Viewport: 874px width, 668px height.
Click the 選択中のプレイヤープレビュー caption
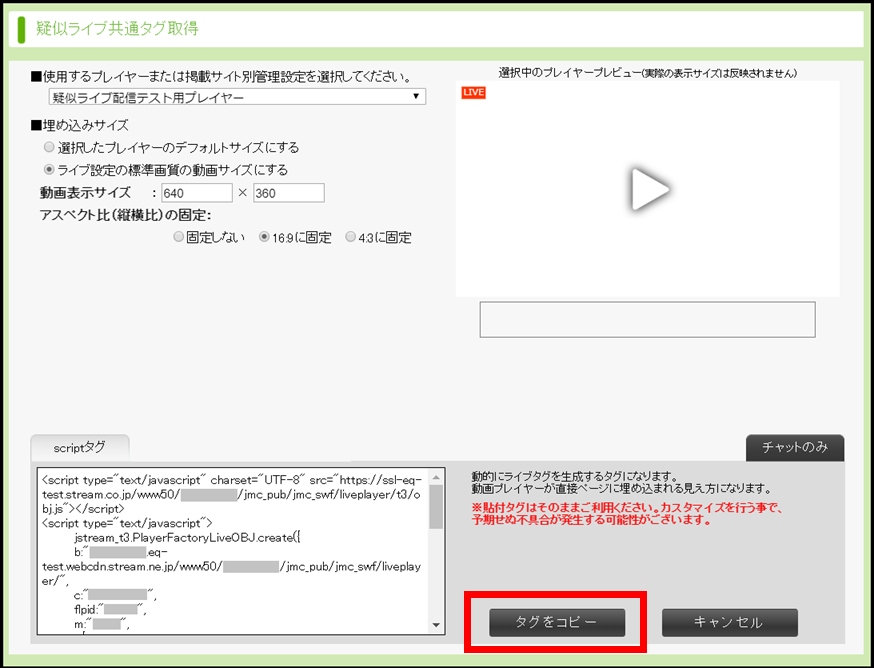(x=647, y=73)
